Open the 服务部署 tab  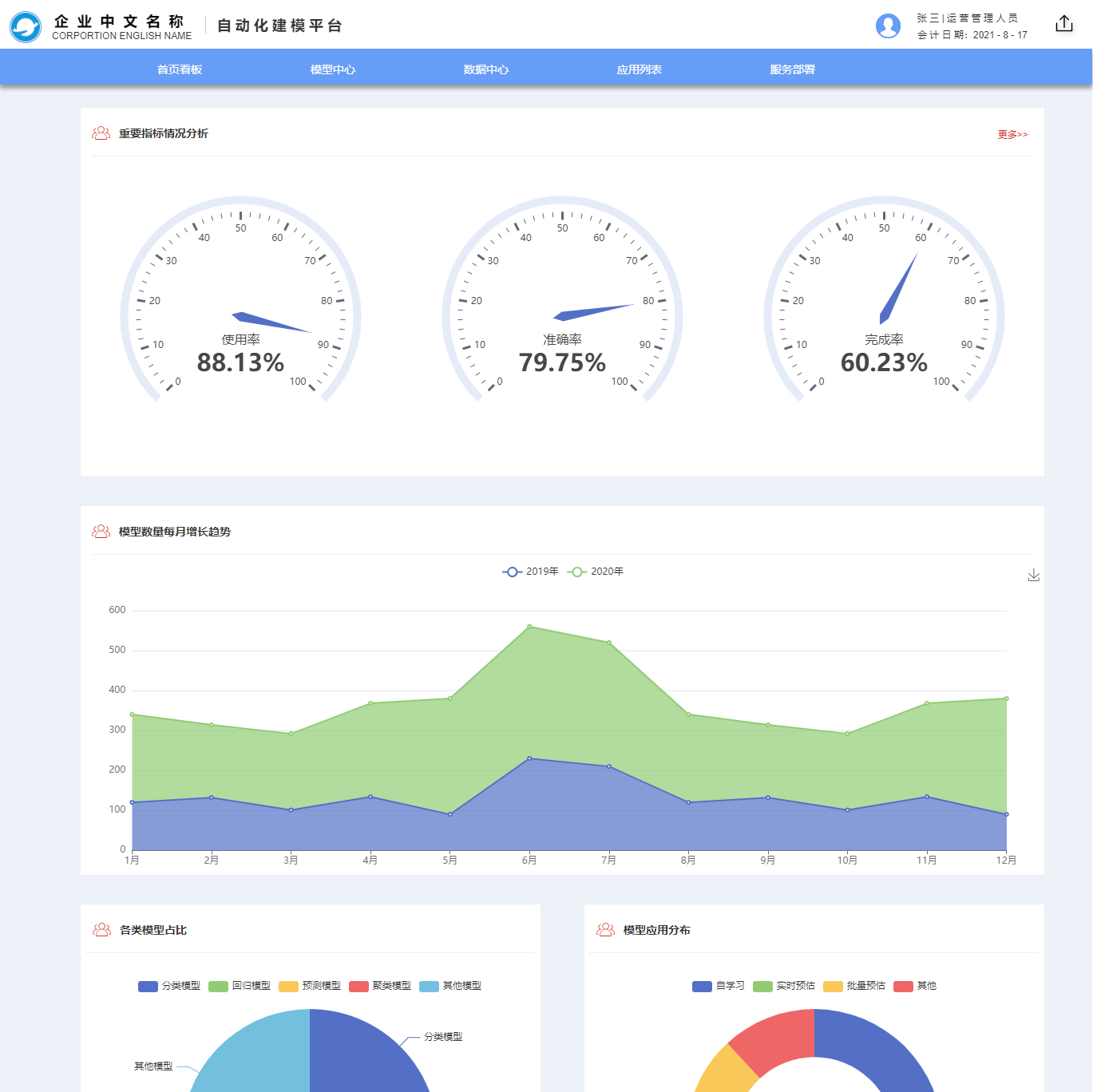coord(793,69)
